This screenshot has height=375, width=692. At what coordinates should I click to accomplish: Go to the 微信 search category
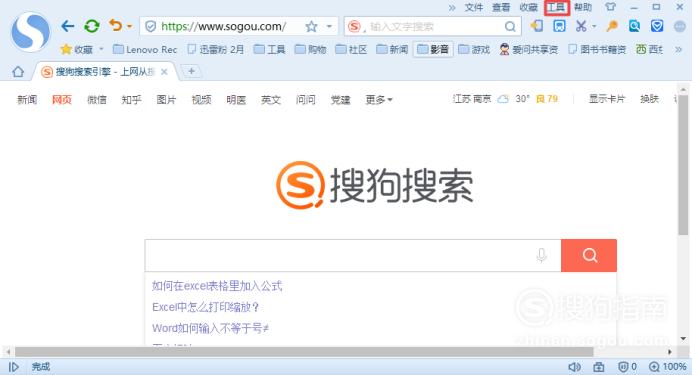tap(97, 100)
